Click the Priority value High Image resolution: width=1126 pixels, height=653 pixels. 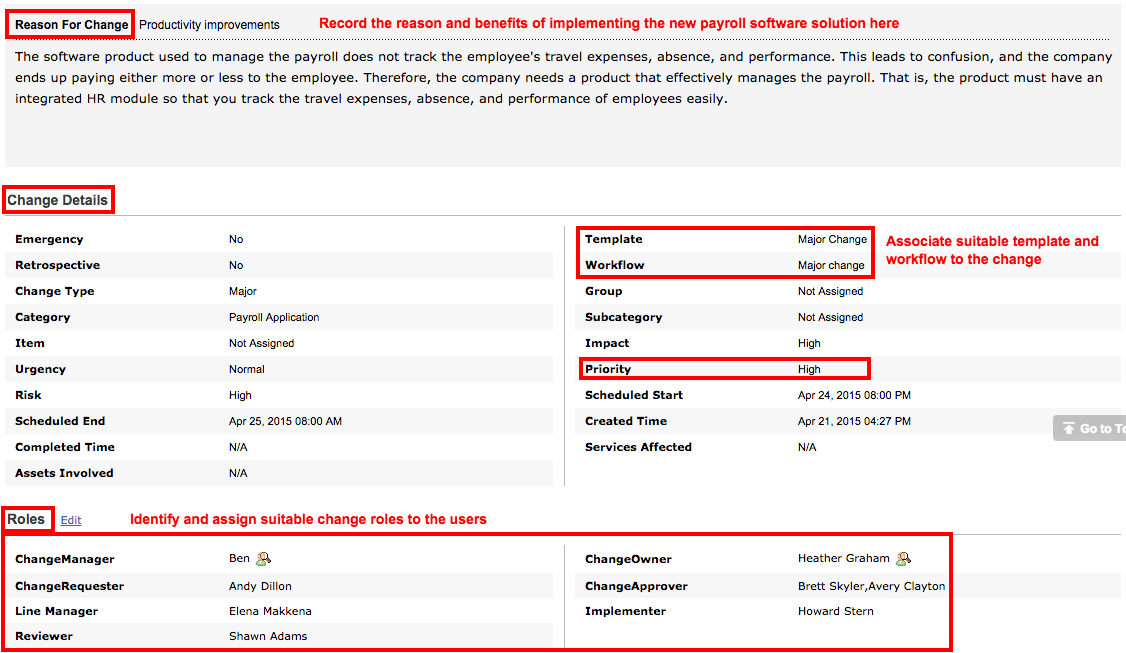tap(809, 369)
